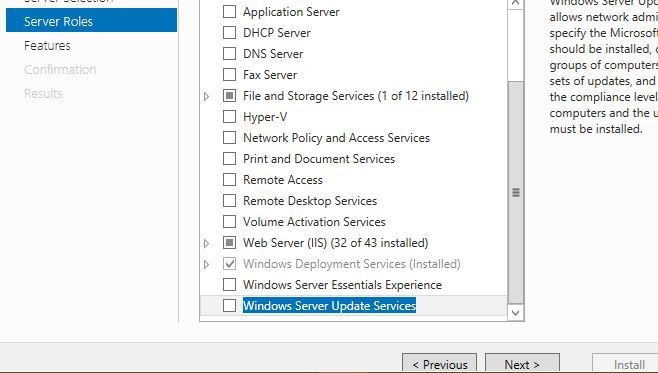Click the Previous button

(x=439, y=363)
